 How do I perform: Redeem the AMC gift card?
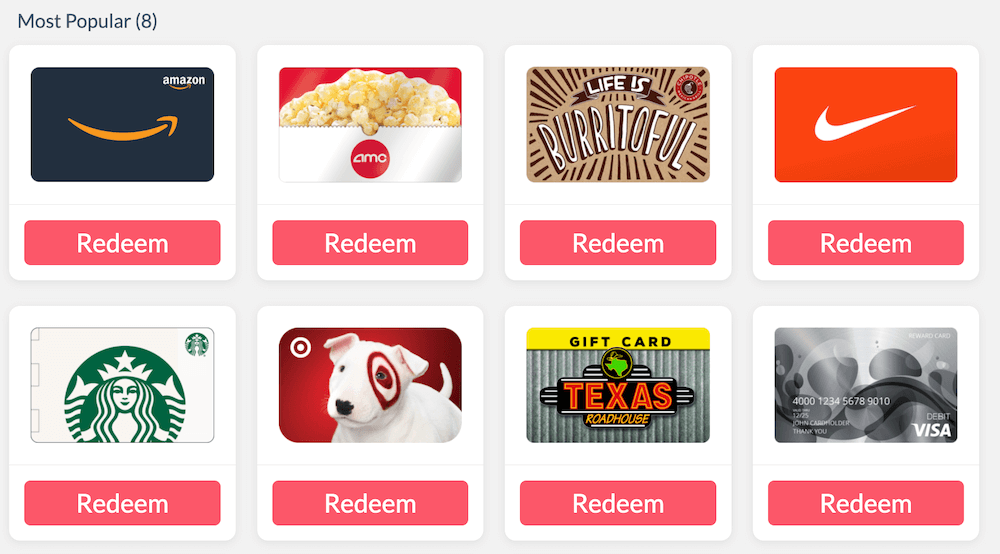click(x=370, y=243)
